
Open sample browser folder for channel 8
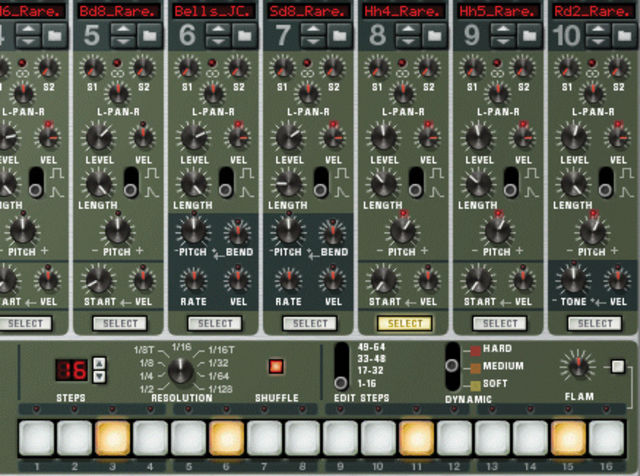pos(435,36)
